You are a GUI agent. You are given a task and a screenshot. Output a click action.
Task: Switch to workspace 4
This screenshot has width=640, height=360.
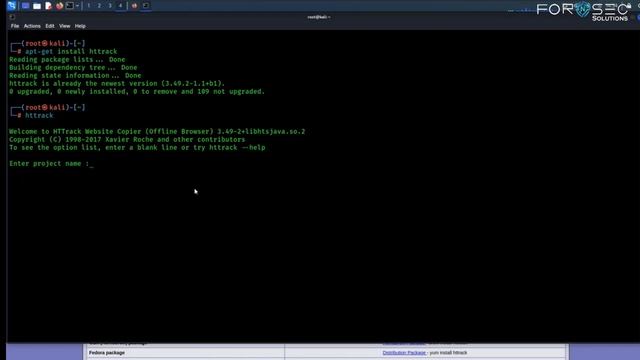pyautogui.click(x=120, y=6)
